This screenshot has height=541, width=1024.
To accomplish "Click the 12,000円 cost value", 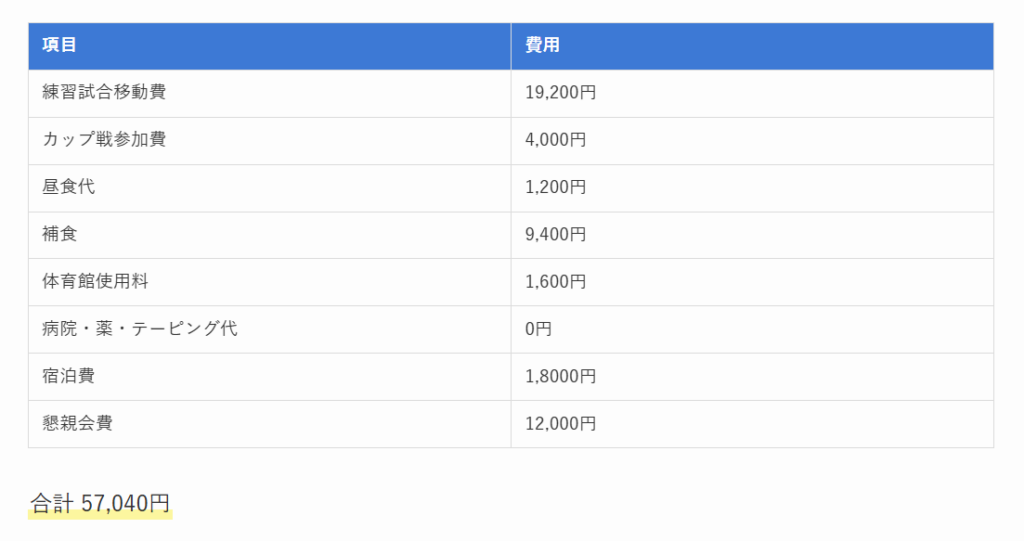I will coord(560,424).
